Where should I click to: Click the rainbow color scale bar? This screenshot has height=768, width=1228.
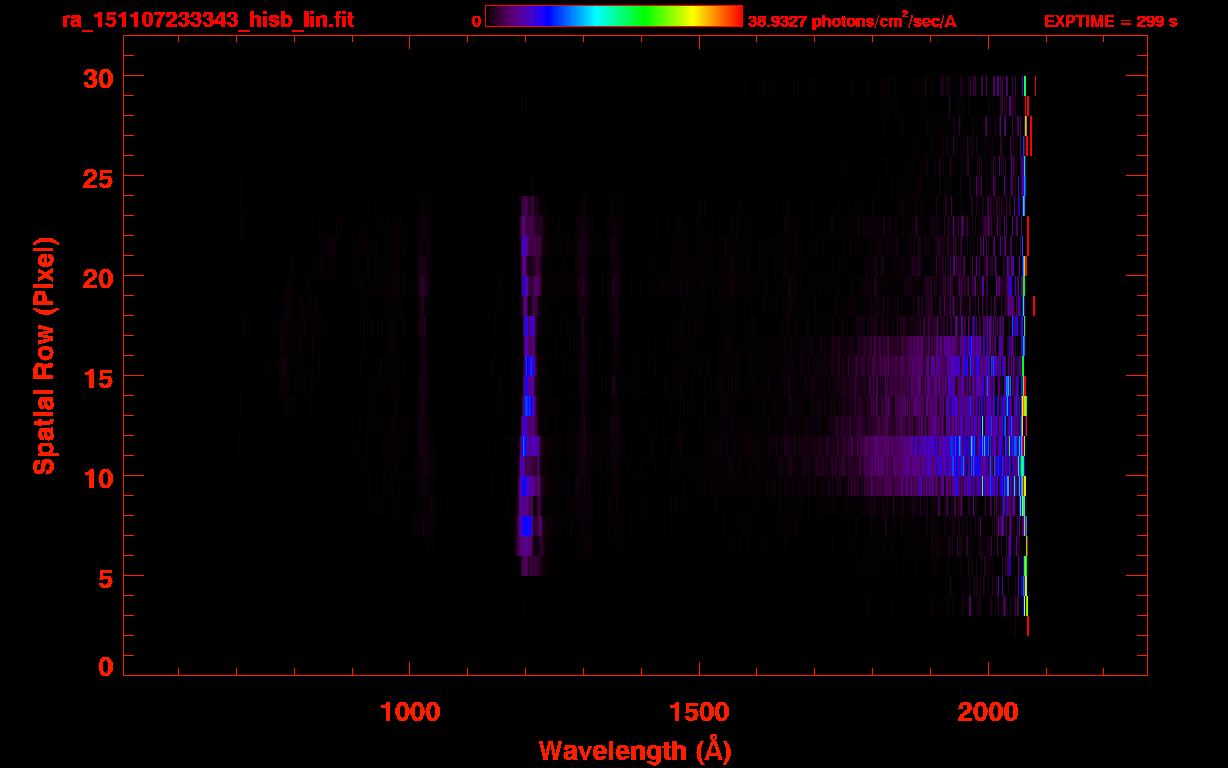click(x=614, y=16)
